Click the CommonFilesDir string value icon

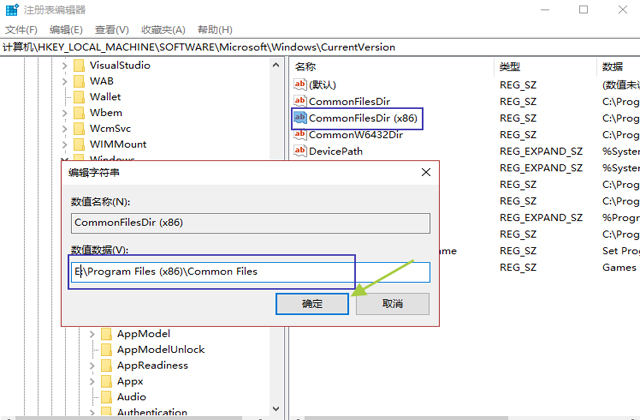[300, 101]
